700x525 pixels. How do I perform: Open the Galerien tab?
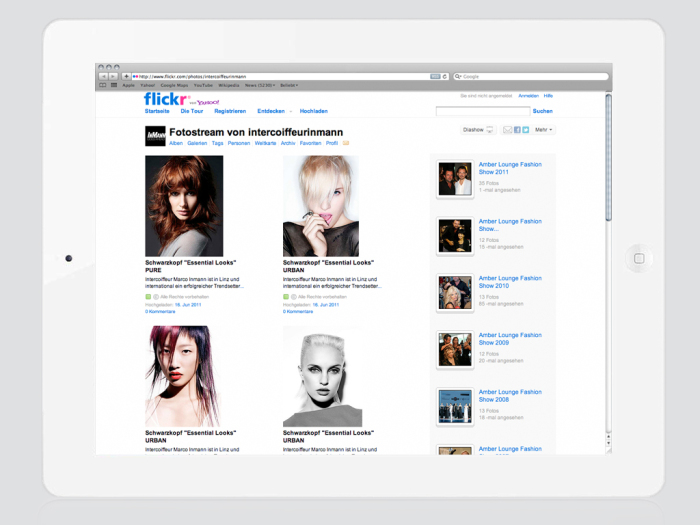pos(197,143)
